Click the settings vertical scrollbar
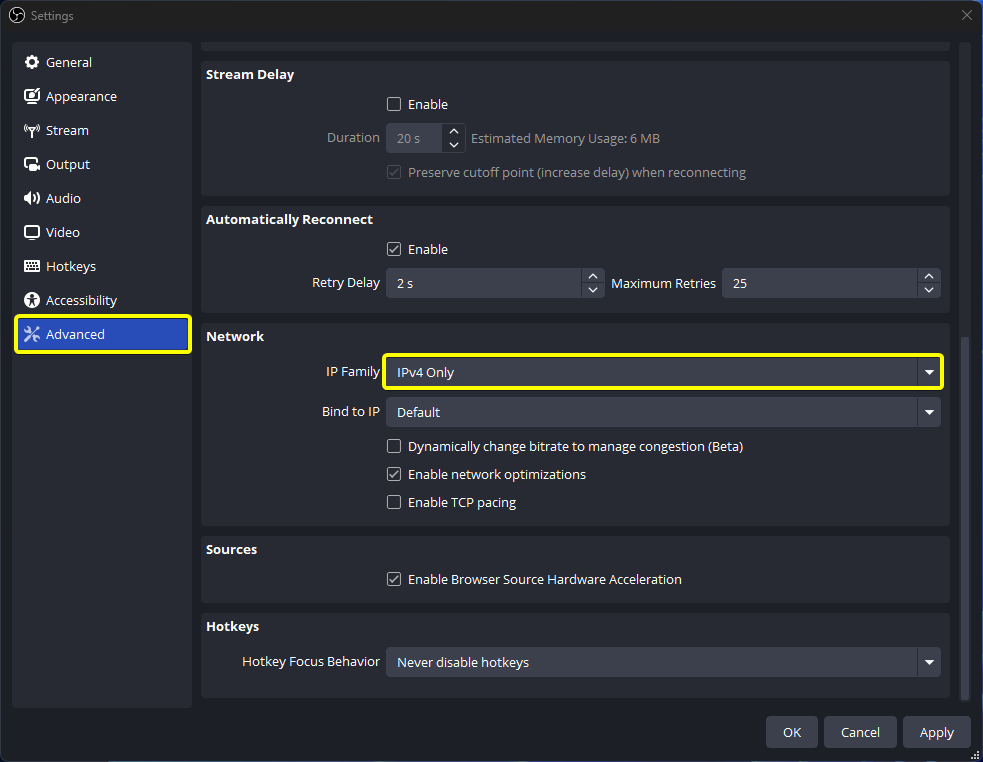The image size is (983, 762). [x=965, y=517]
